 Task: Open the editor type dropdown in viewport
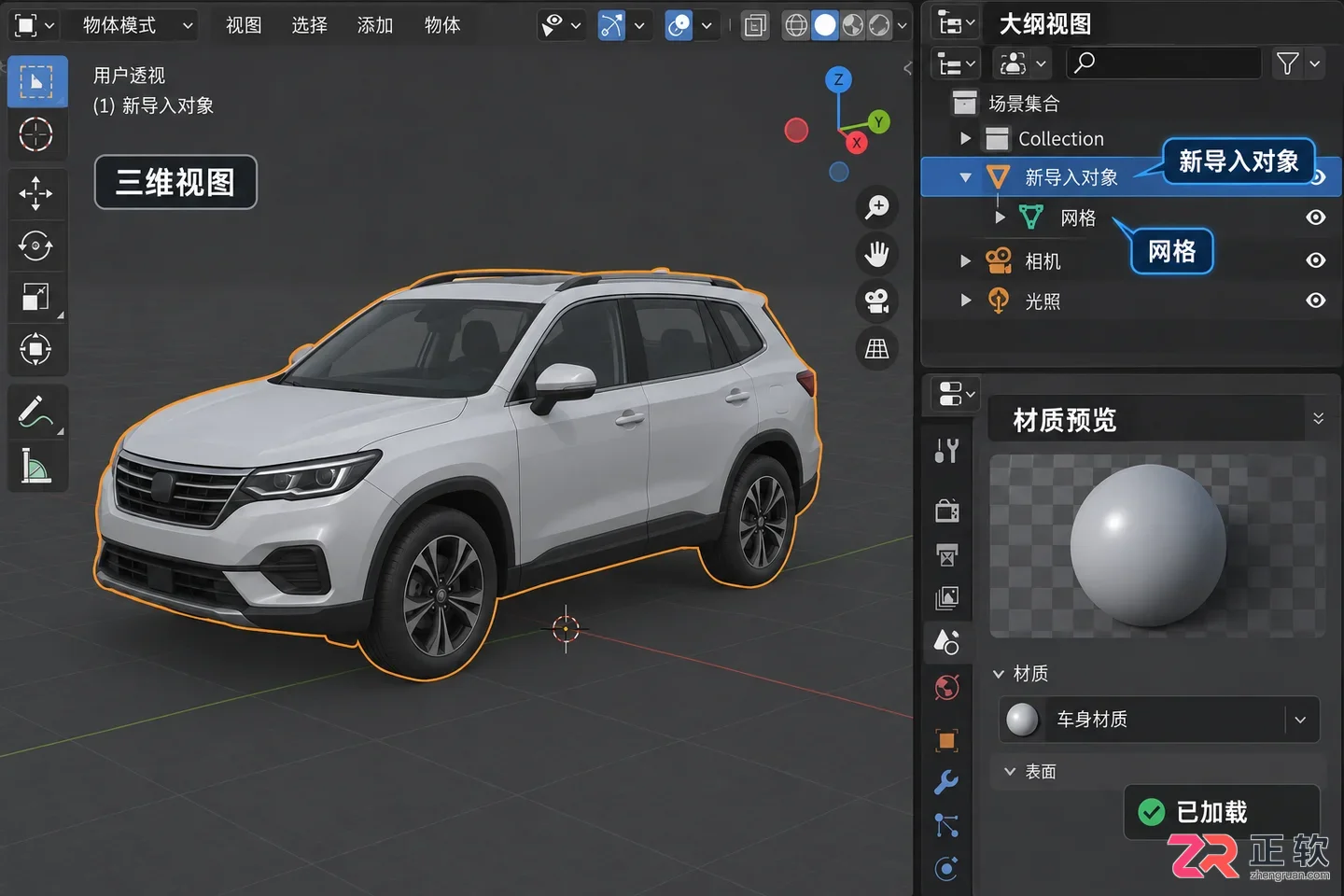pos(35,25)
